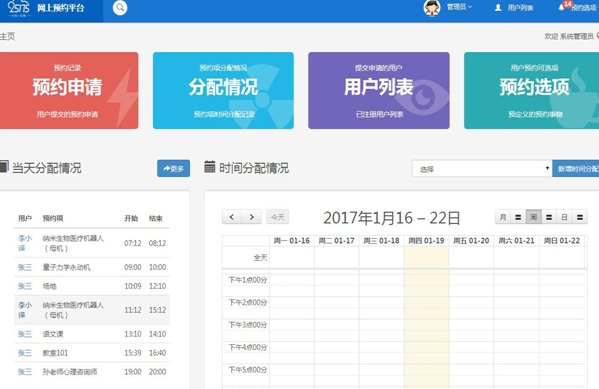Viewport: 599px width, 389px height.
Task: Click the 周六 01-21 day header
Action: pos(516,241)
